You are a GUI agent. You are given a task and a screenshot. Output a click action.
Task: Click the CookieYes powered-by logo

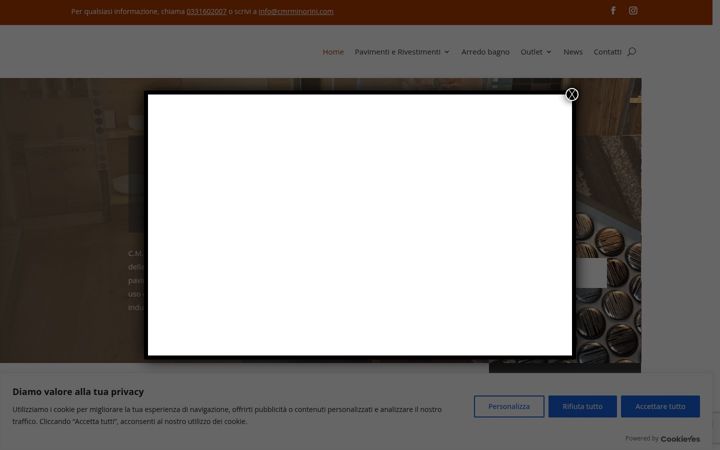[680, 439]
